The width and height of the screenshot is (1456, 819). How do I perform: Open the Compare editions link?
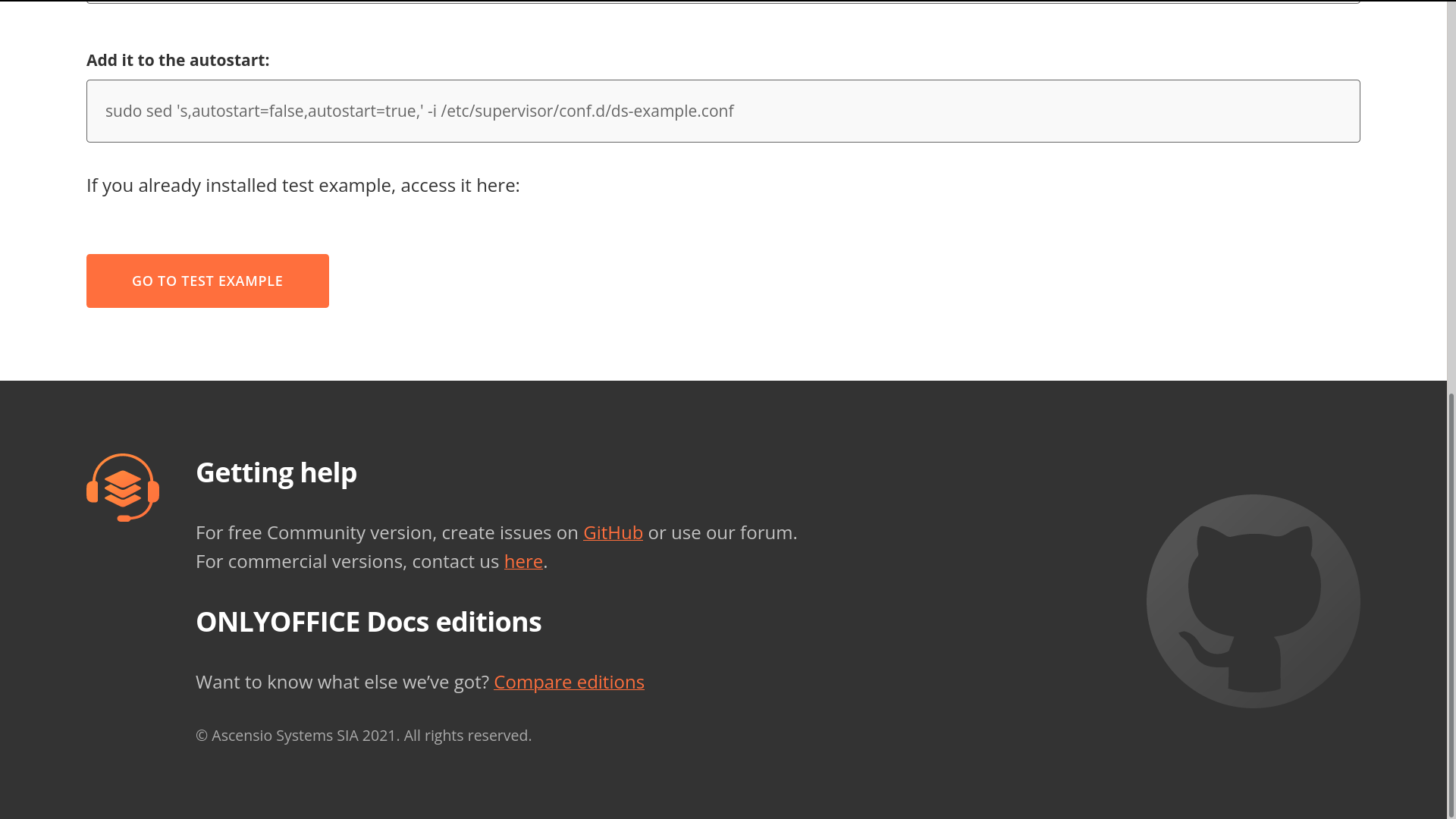tap(569, 682)
